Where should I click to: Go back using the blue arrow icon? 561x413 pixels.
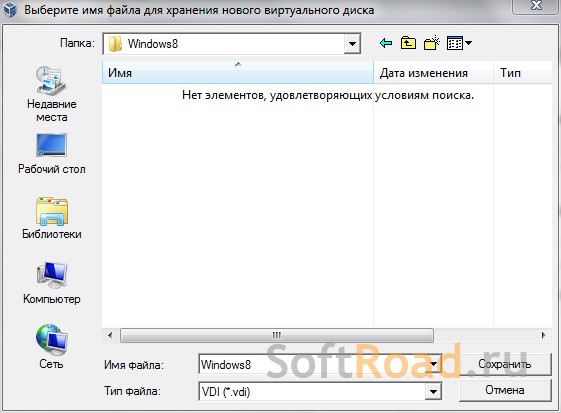point(386,43)
